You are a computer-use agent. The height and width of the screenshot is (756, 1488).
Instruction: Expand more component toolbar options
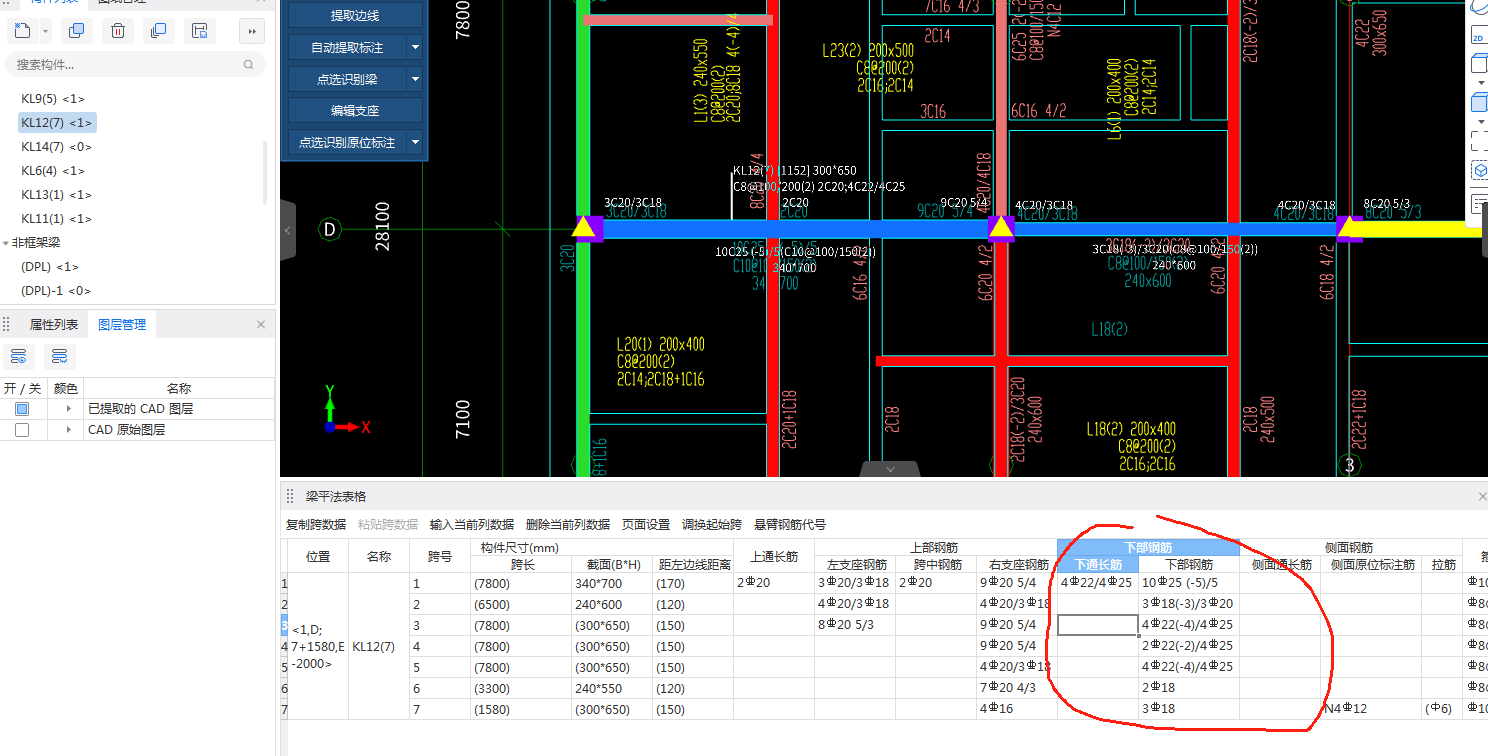pyautogui.click(x=252, y=31)
